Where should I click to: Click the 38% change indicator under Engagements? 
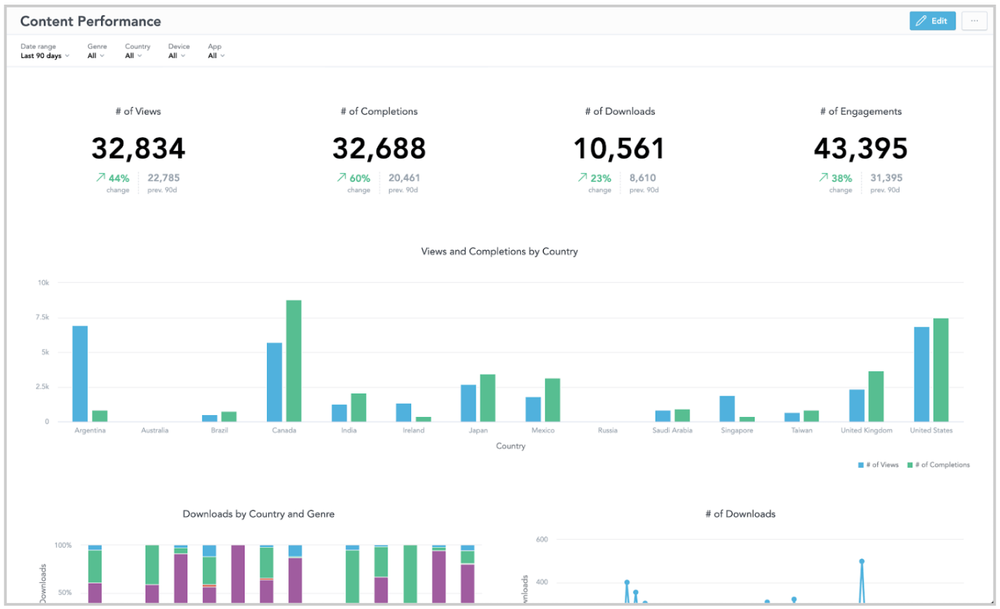tap(835, 179)
